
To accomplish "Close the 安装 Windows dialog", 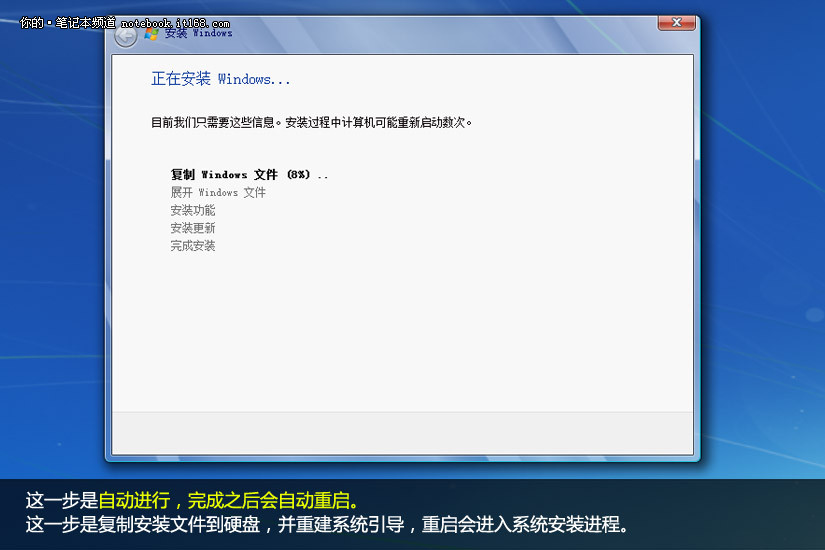I will 676,22.
